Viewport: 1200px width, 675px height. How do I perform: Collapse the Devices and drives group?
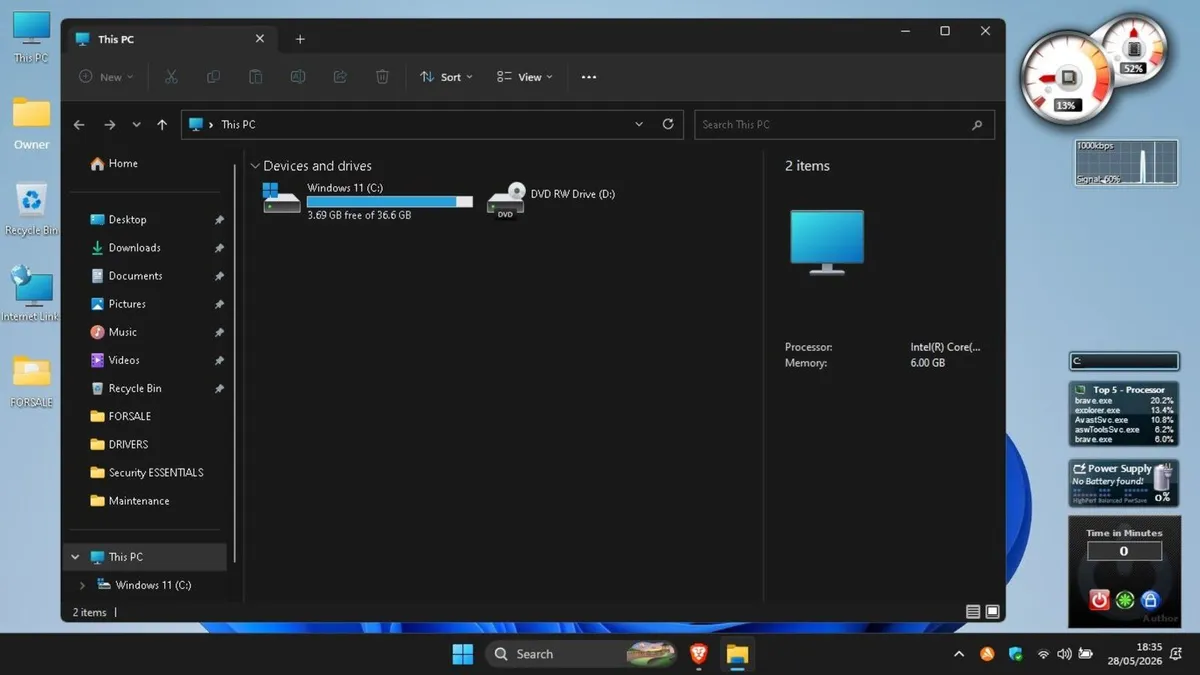[x=255, y=166]
